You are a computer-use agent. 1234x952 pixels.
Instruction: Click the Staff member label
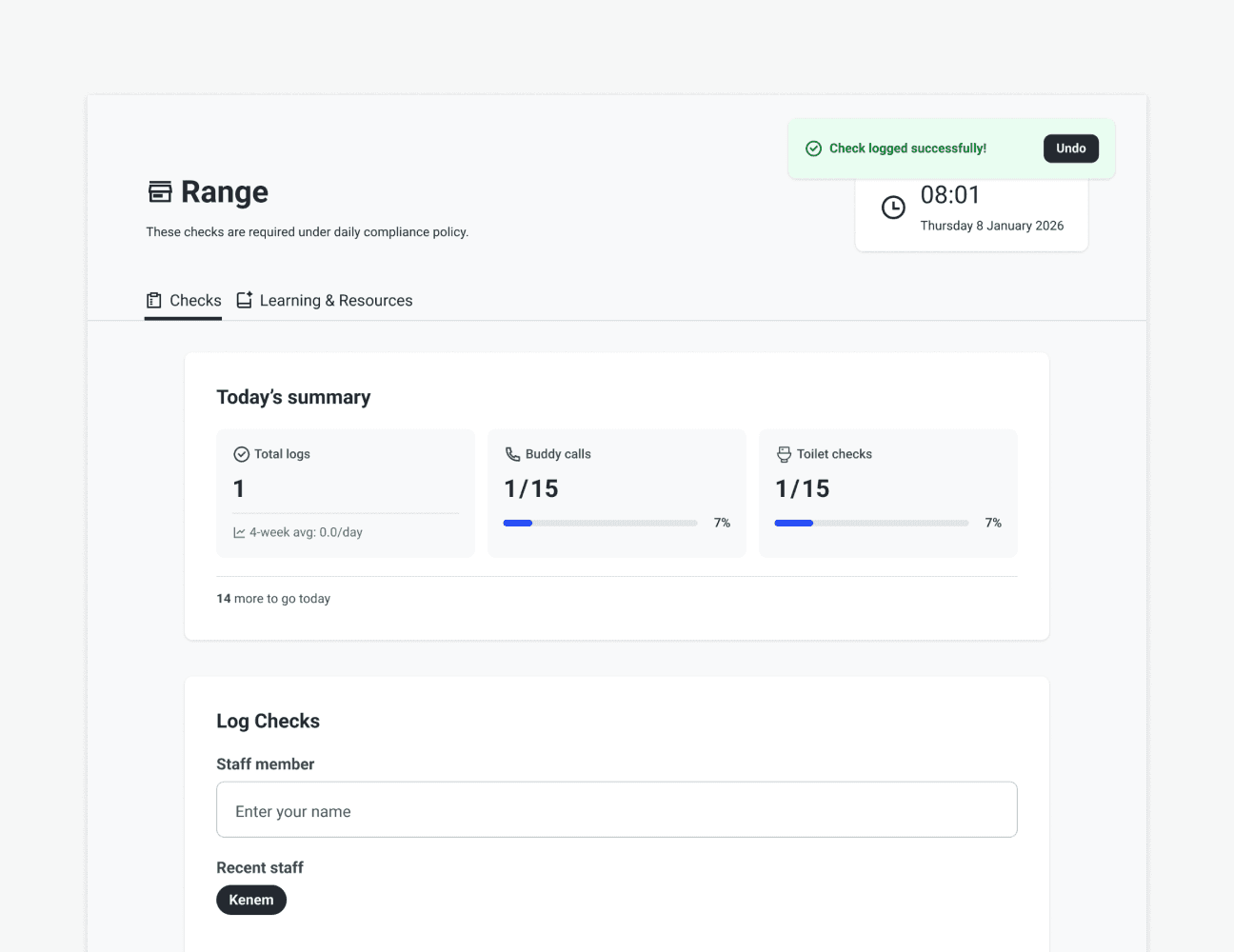[265, 764]
